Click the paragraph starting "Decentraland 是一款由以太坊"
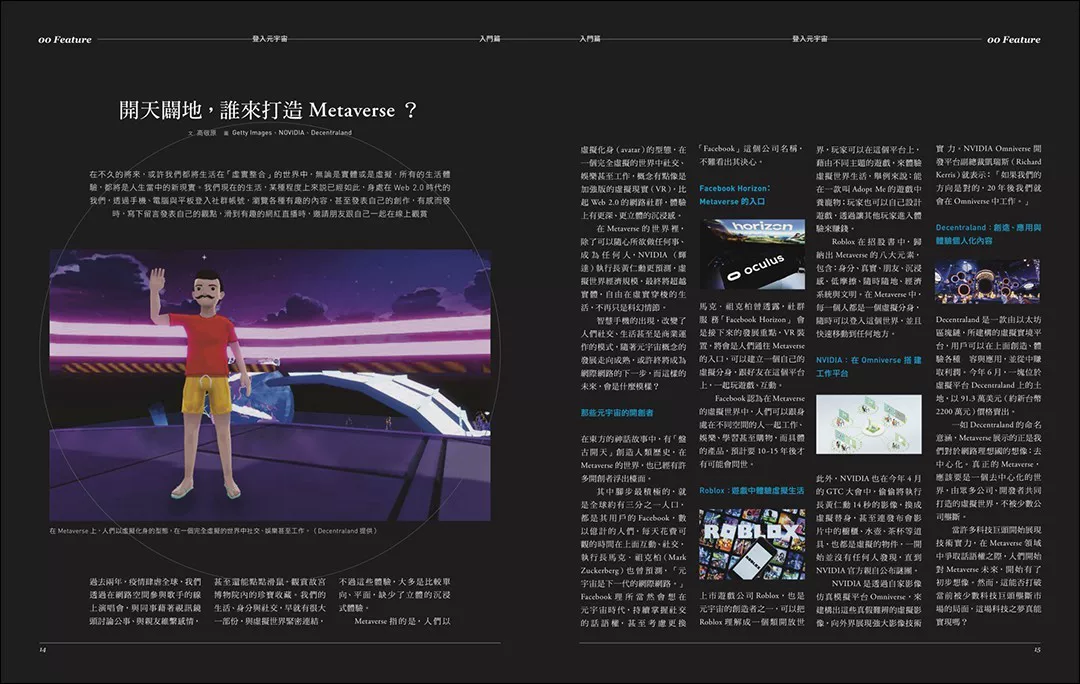The image size is (1080, 684). point(988,365)
